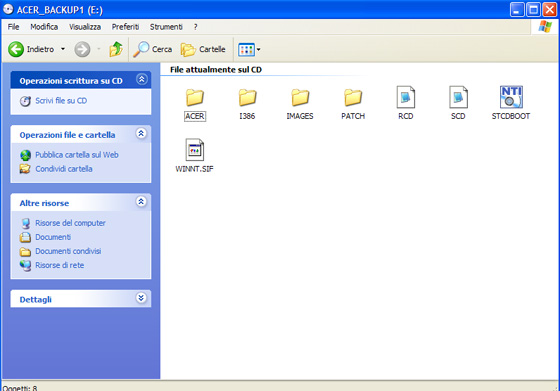Open Documenti condivisi link
560x391 pixels.
68,251
